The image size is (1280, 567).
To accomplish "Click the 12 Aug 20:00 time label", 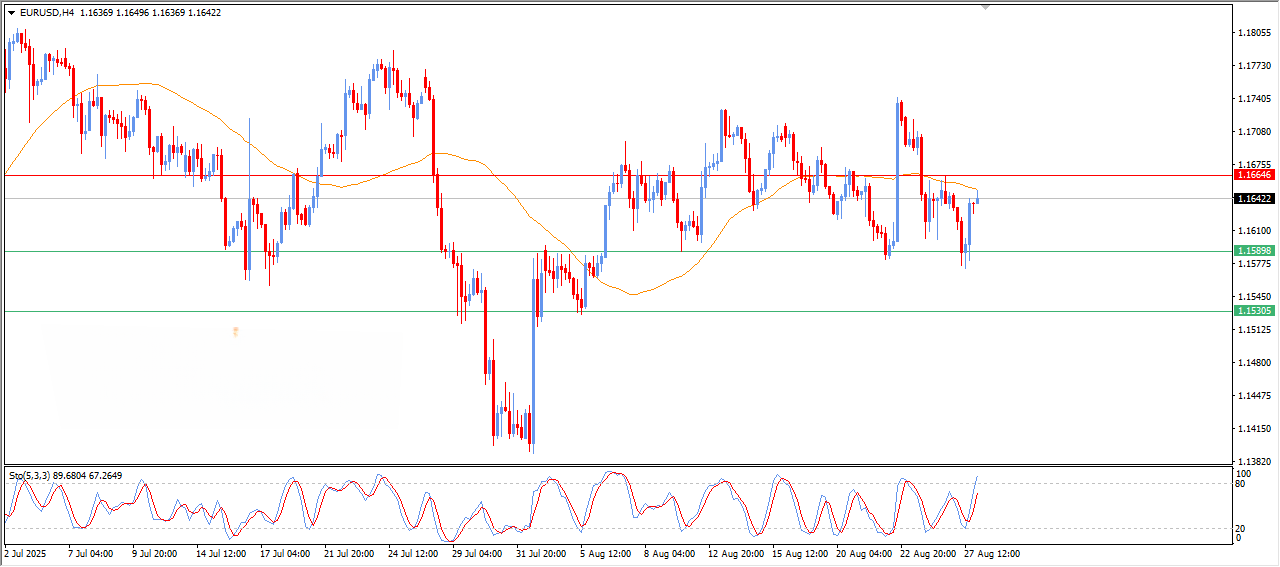I will pyautogui.click(x=734, y=553).
